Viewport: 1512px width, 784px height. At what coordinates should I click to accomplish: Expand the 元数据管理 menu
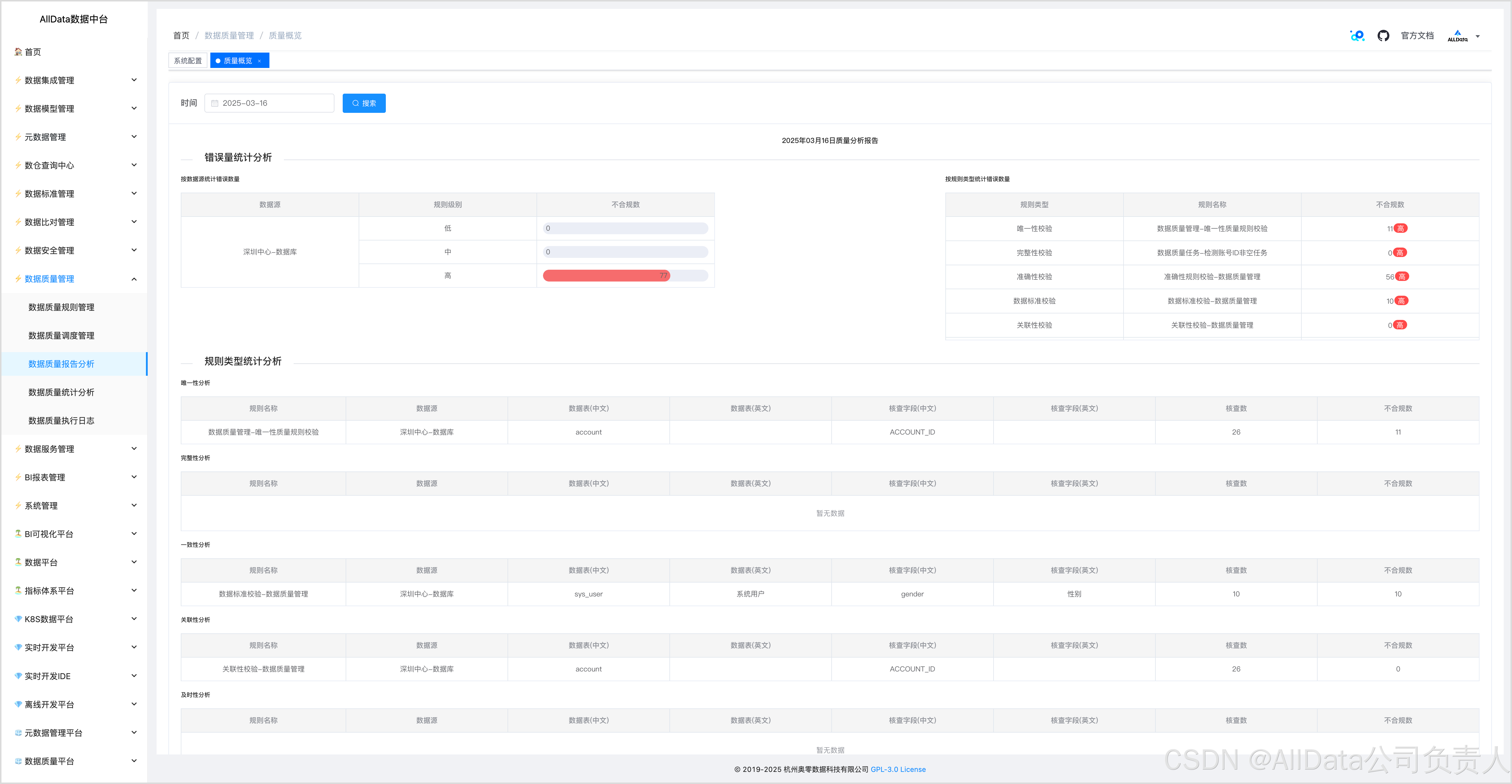pos(134,137)
